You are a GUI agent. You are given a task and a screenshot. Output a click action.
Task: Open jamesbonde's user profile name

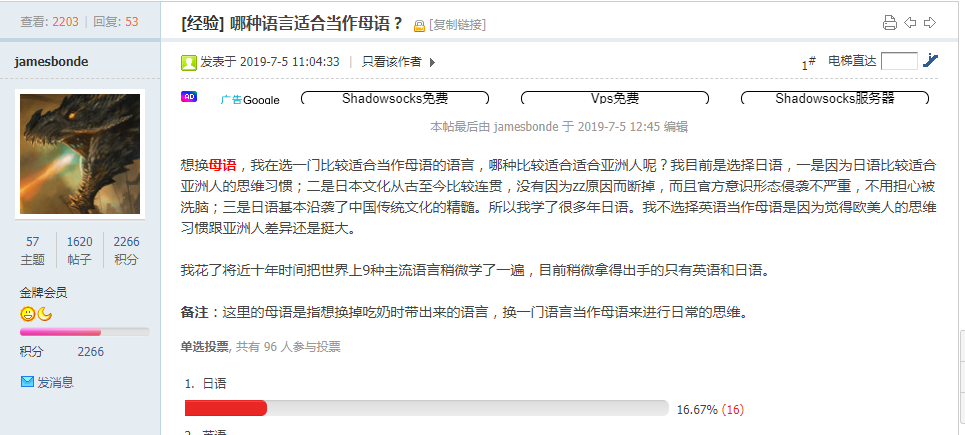tap(51, 62)
